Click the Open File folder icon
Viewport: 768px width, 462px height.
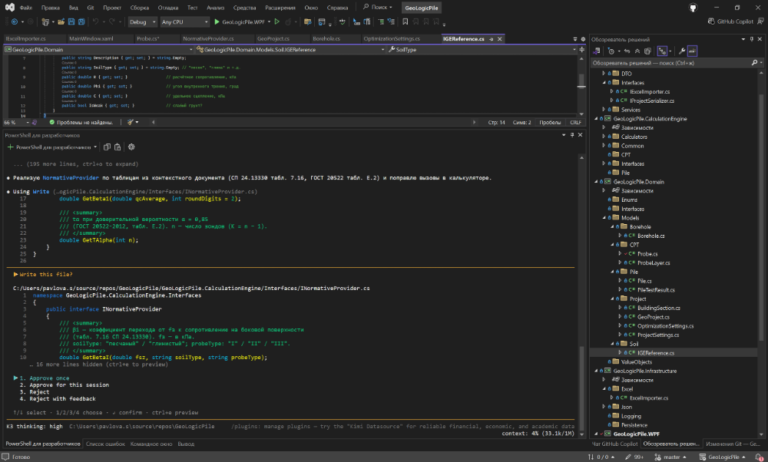[61, 22]
